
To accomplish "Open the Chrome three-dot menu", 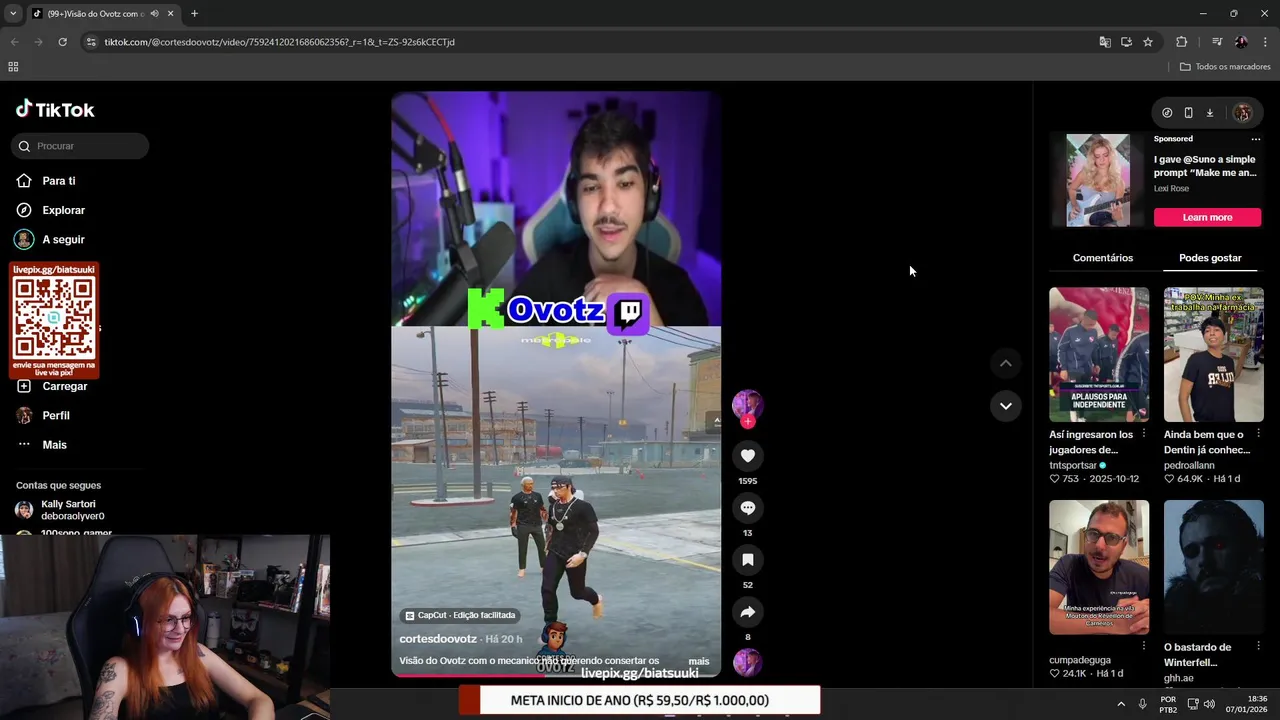I will click(x=1265, y=42).
